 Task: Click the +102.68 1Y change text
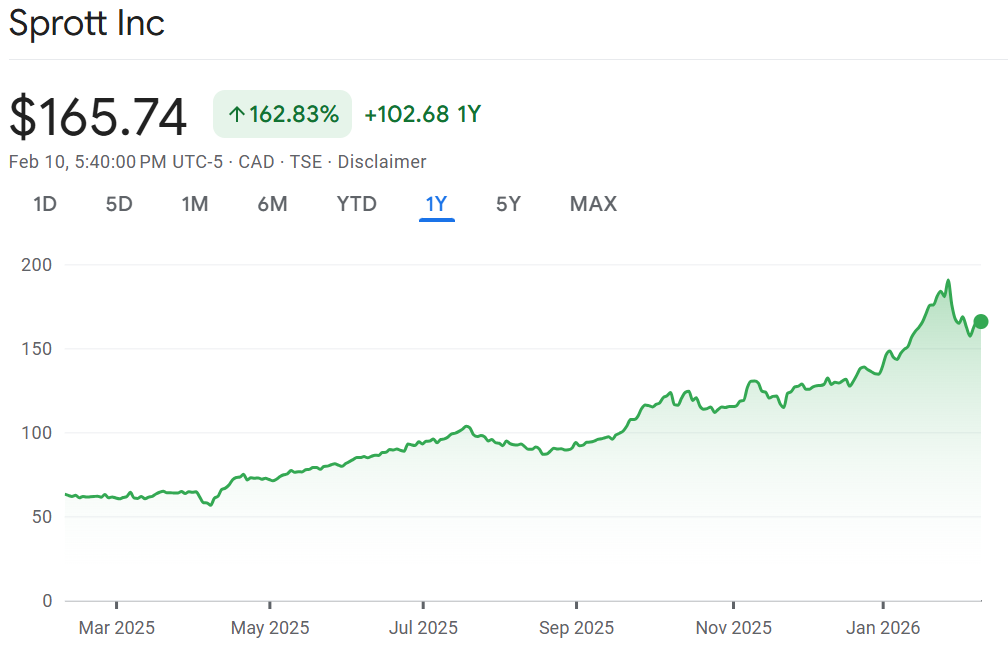[x=423, y=114]
